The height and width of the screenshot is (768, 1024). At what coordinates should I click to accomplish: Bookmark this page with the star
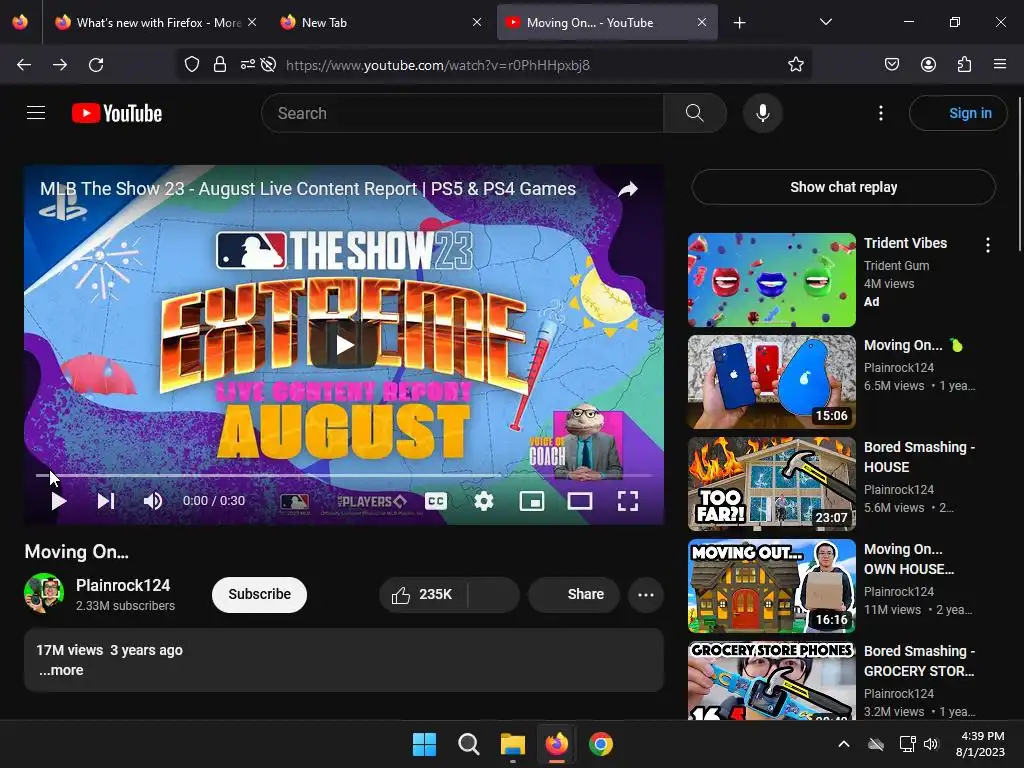(x=795, y=65)
